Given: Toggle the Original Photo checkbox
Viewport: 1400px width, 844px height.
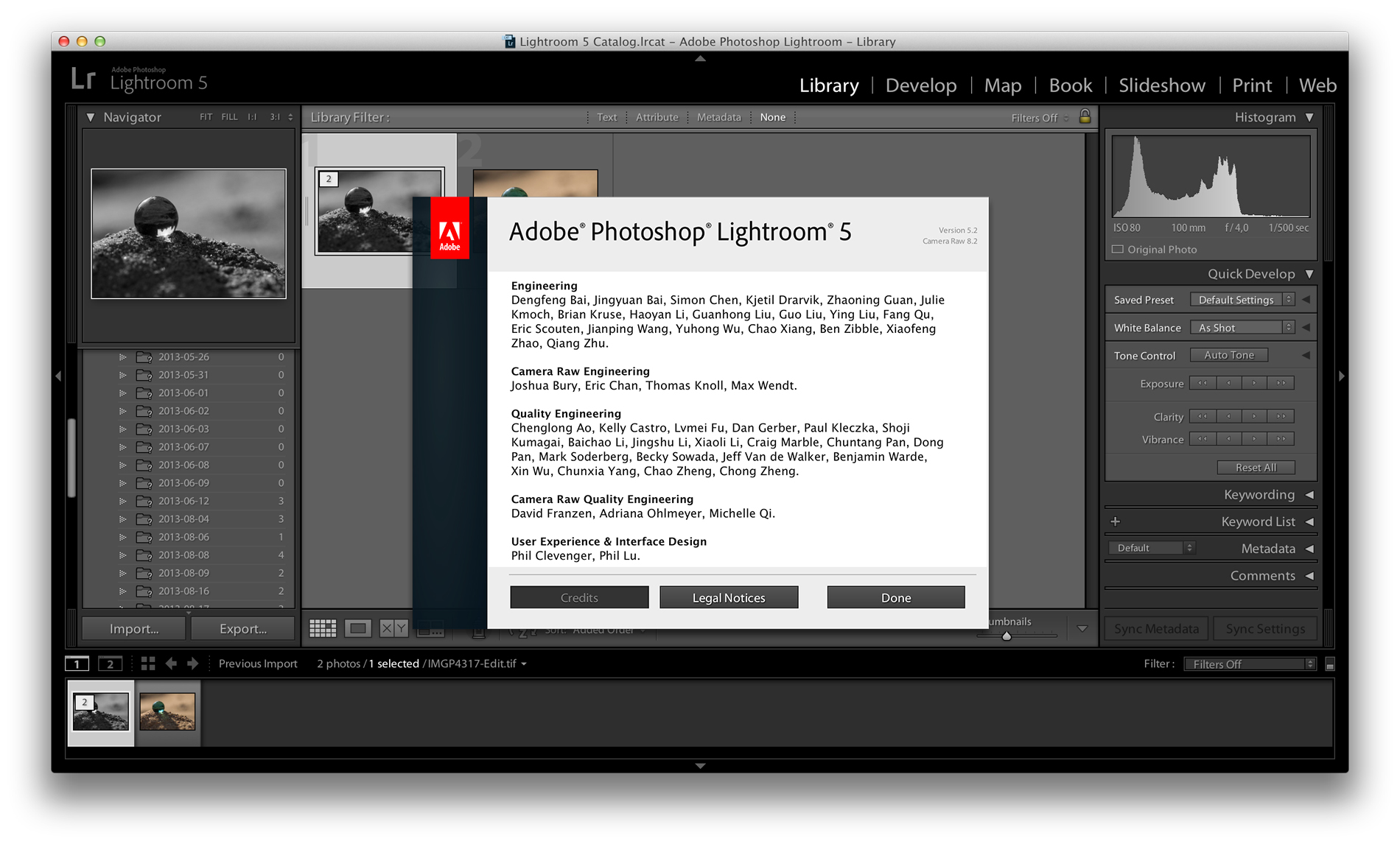Looking at the screenshot, I should [x=1118, y=249].
